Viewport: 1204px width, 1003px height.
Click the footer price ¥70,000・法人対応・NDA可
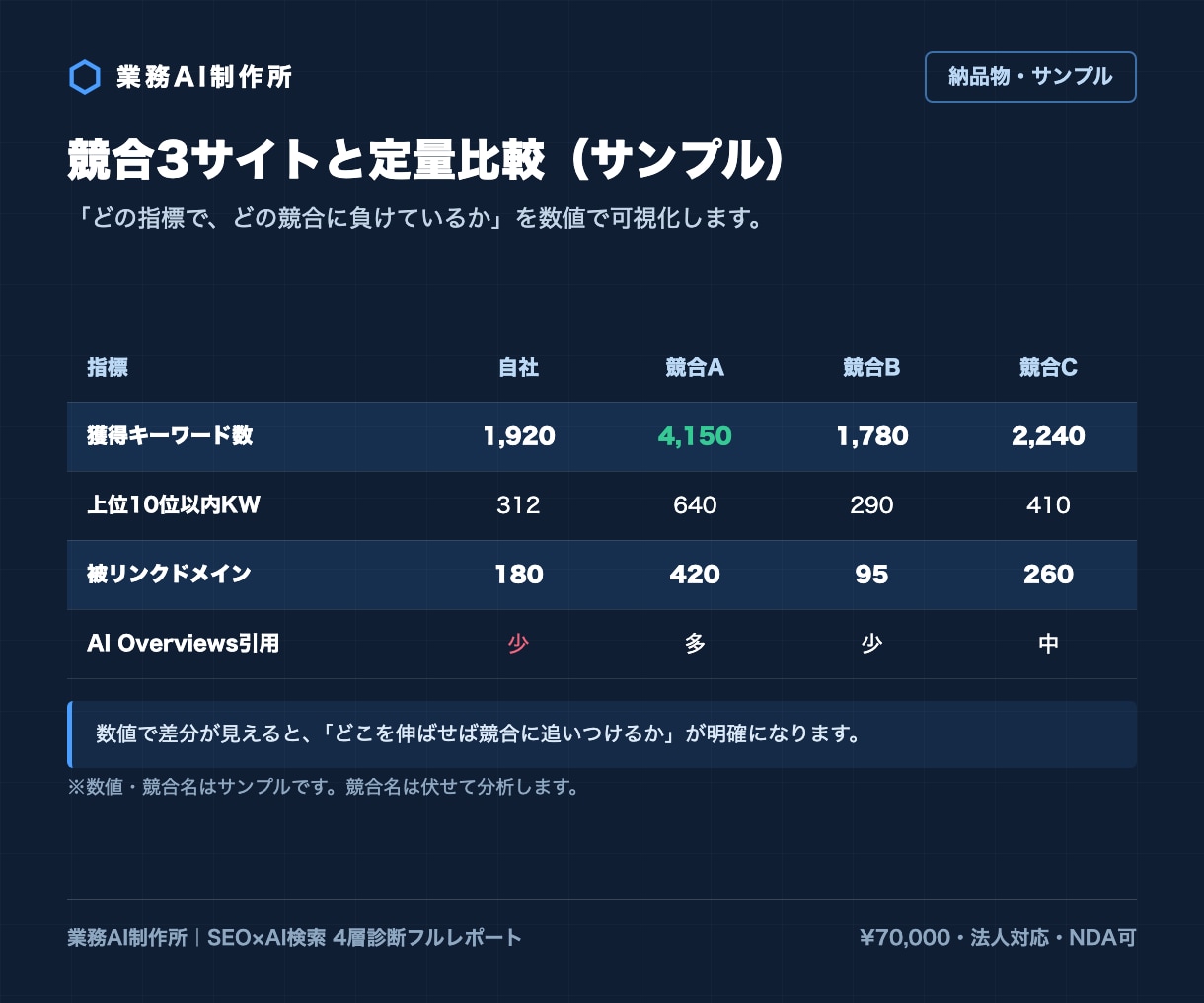pos(998,938)
